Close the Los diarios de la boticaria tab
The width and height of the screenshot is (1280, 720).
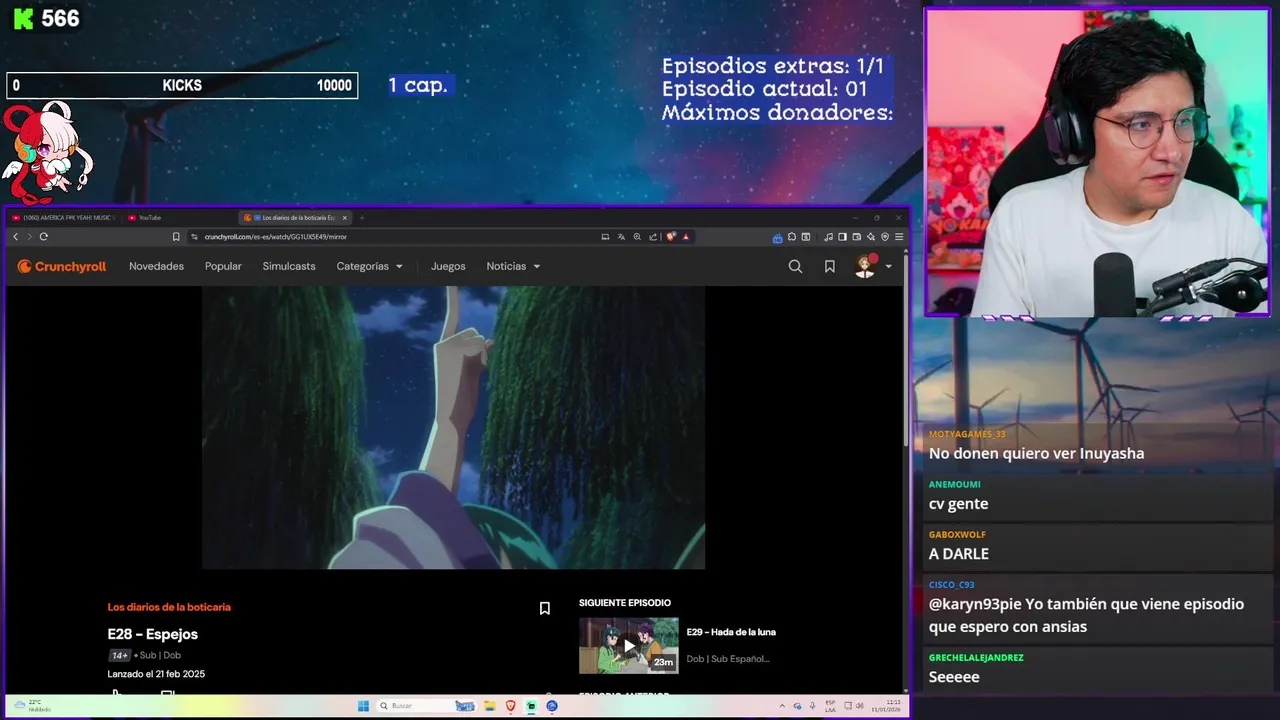(345, 217)
